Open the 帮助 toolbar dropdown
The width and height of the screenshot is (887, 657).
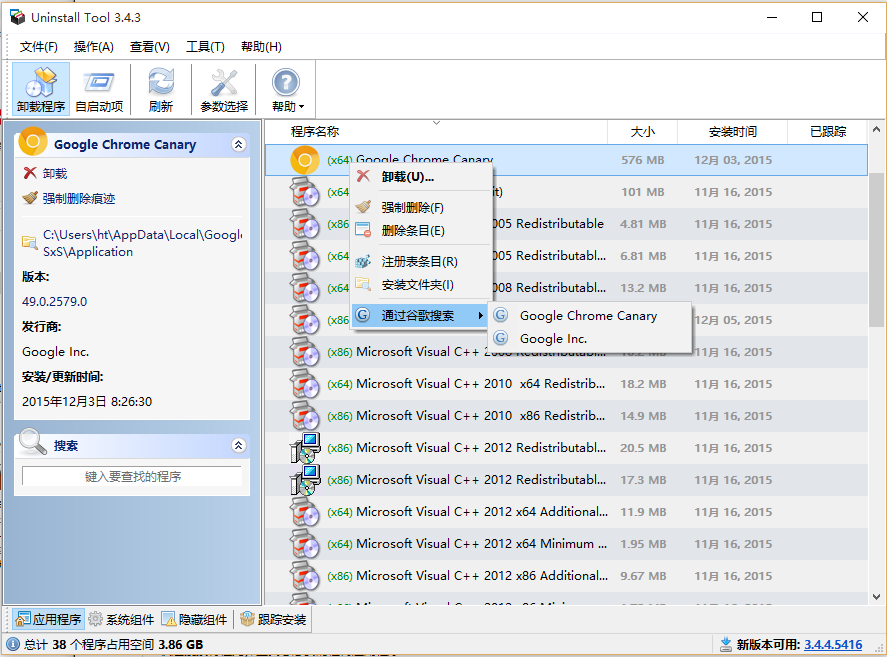287,90
